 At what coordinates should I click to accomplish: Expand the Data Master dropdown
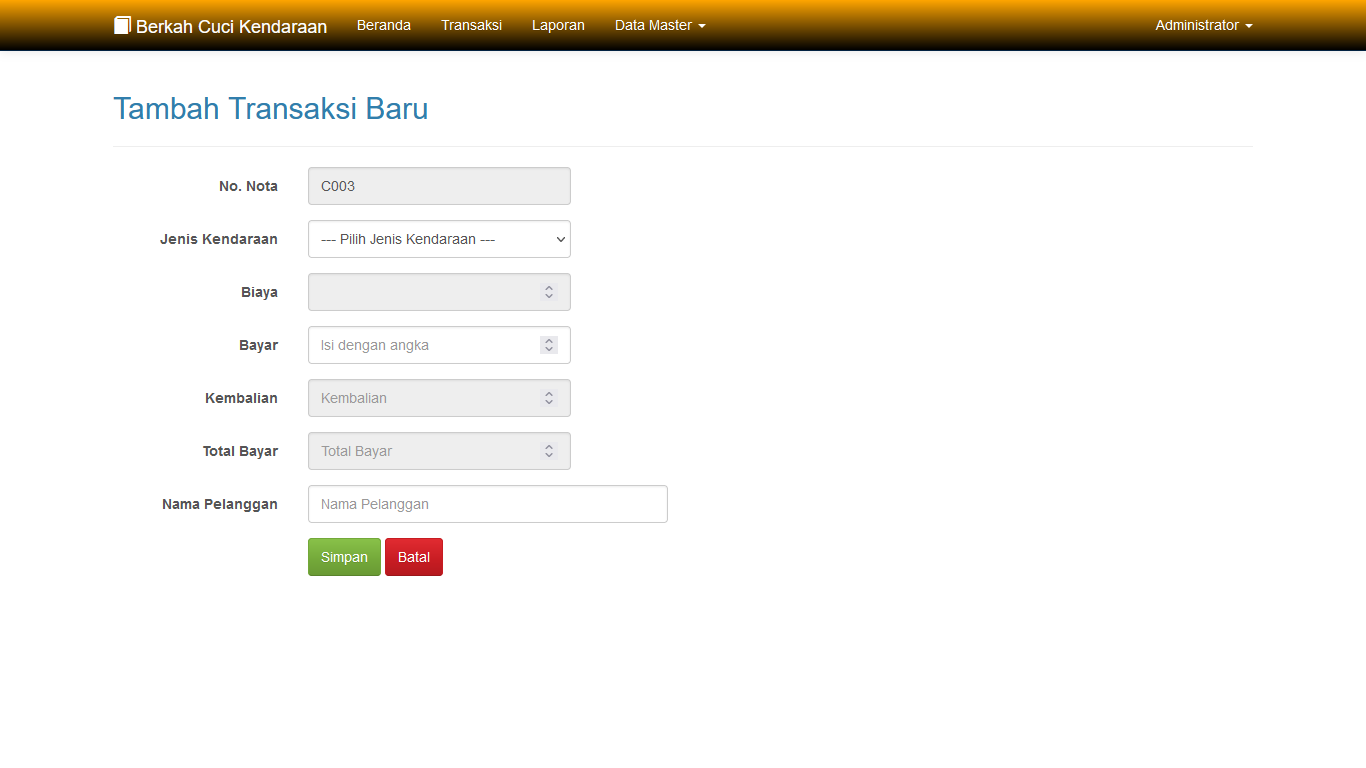(x=660, y=25)
